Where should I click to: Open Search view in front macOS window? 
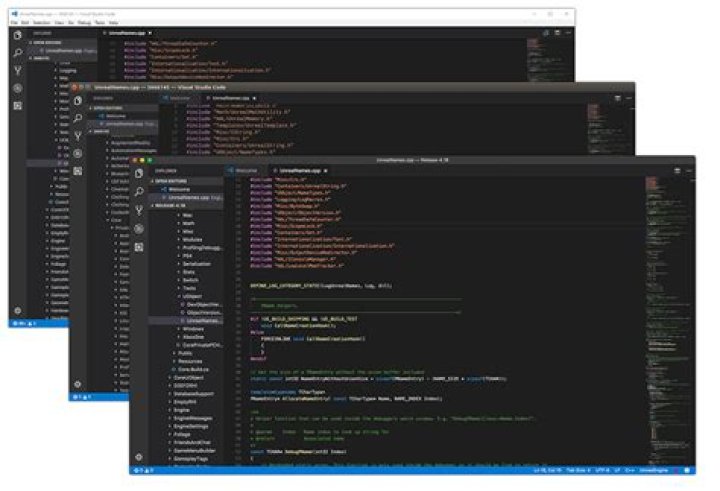point(139,192)
